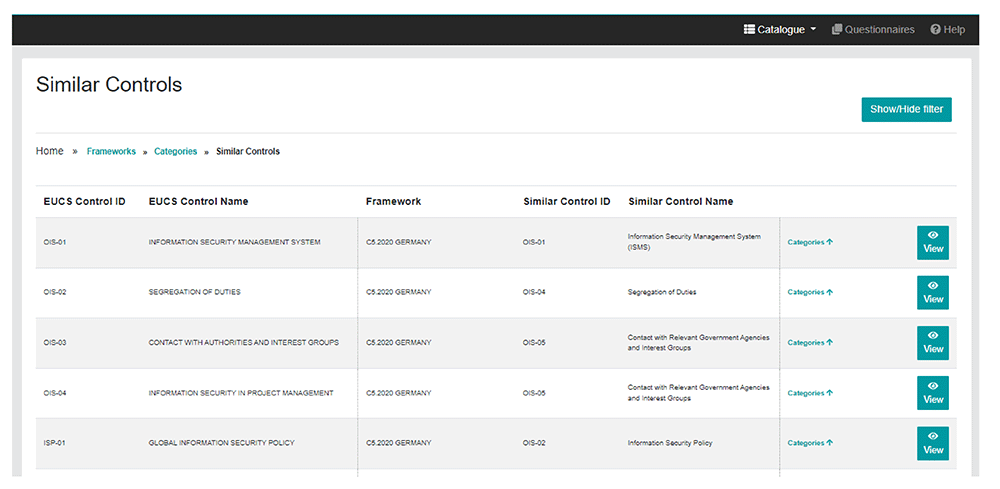
Task: Open Categories link in OIS-03 row
Action: point(810,342)
